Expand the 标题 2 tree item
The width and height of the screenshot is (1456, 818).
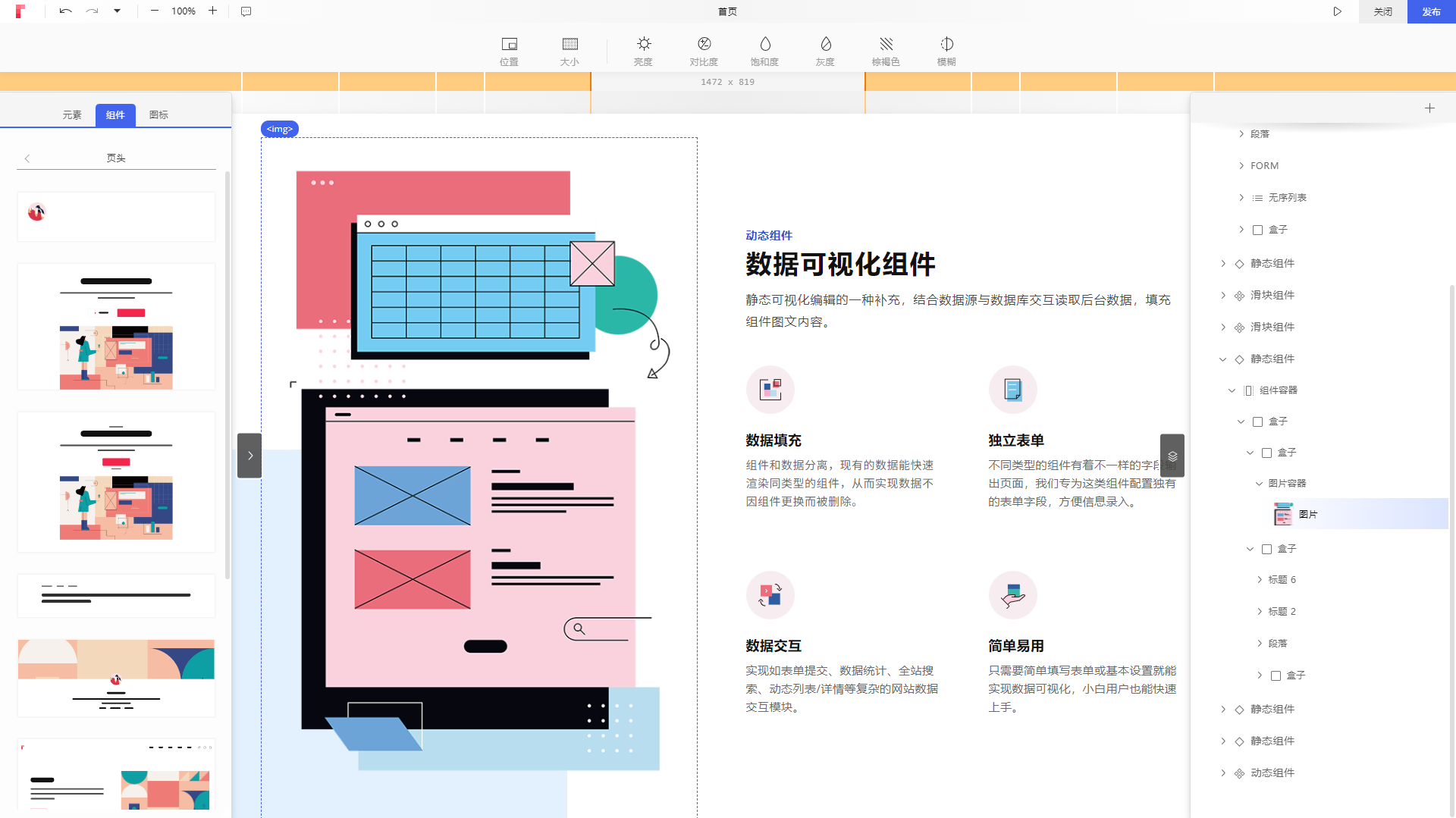pos(1260,612)
